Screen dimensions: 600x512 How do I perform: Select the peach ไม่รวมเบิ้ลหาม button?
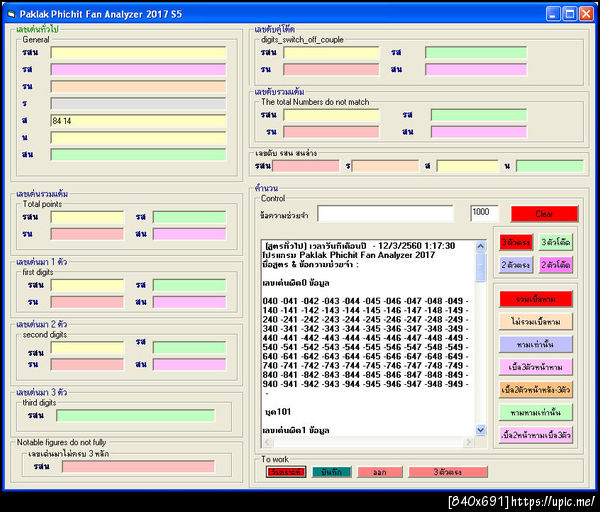point(536,321)
